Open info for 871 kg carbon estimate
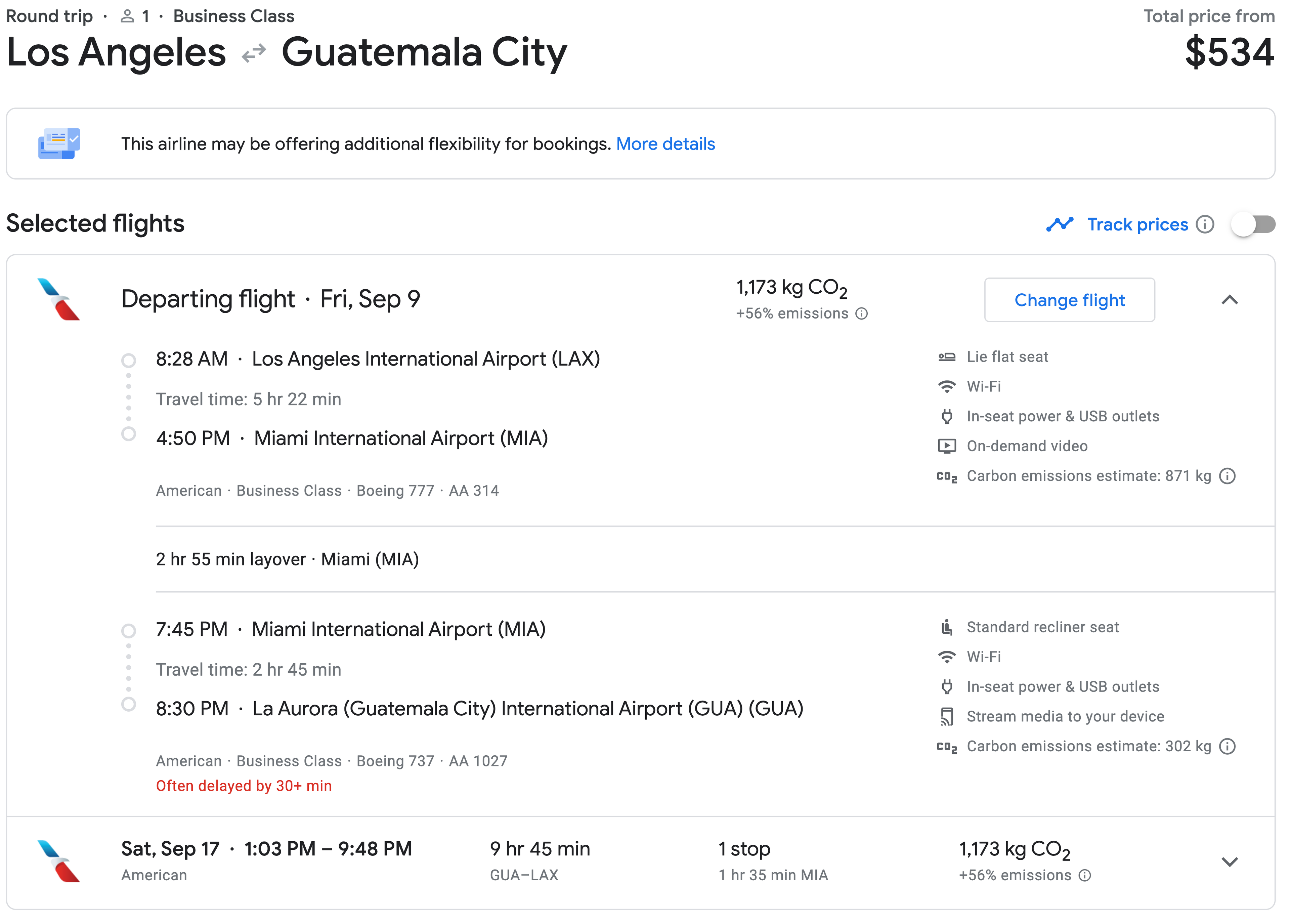This screenshot has height=924, width=1290. [x=1228, y=476]
